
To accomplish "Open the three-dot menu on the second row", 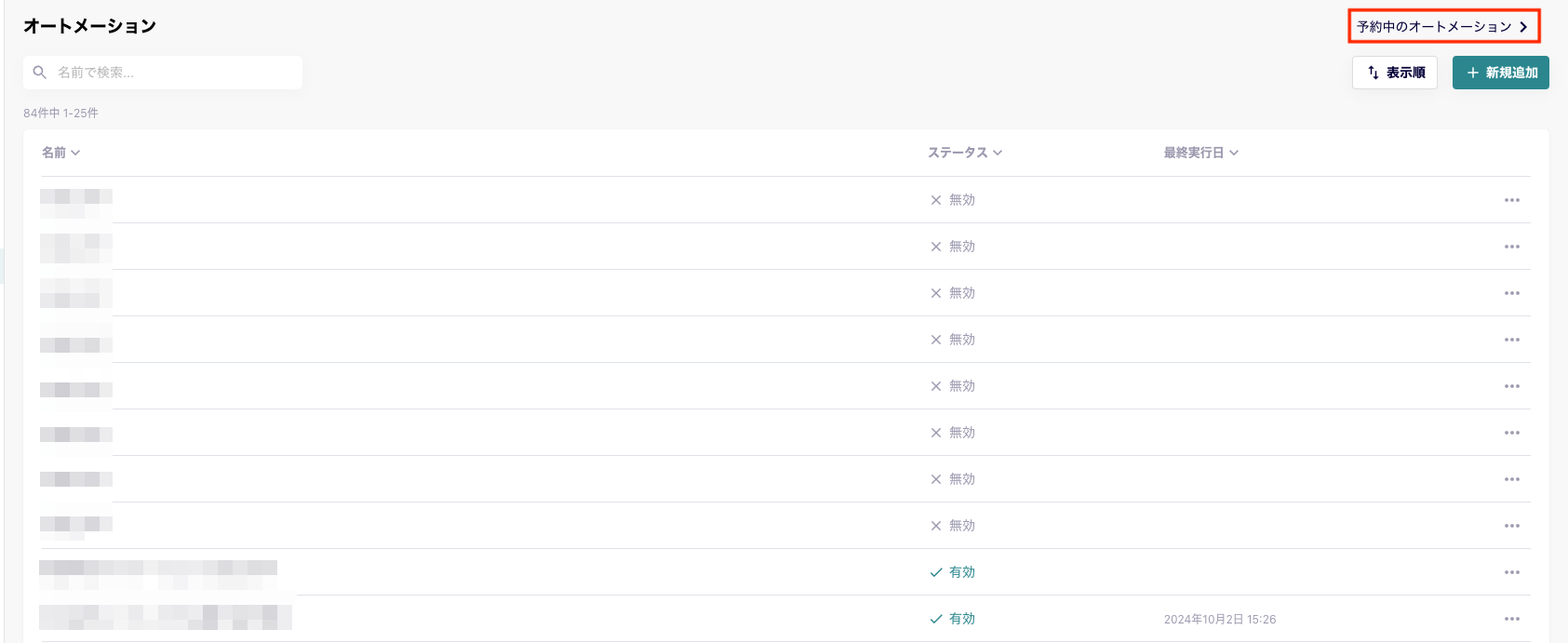I will coord(1511,247).
